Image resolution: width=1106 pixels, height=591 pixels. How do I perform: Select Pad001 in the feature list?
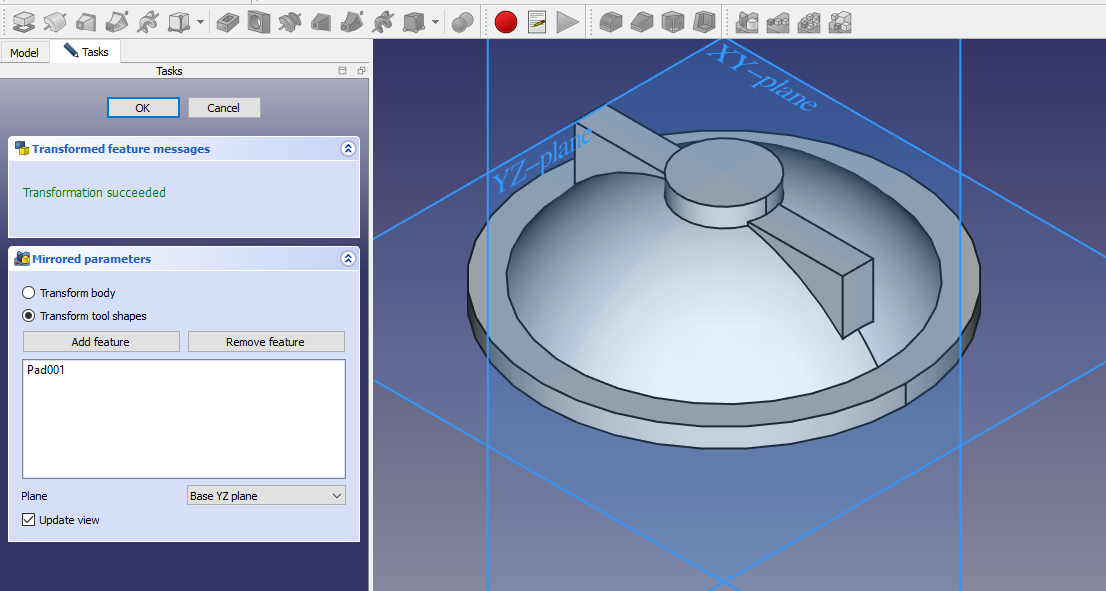click(x=46, y=370)
